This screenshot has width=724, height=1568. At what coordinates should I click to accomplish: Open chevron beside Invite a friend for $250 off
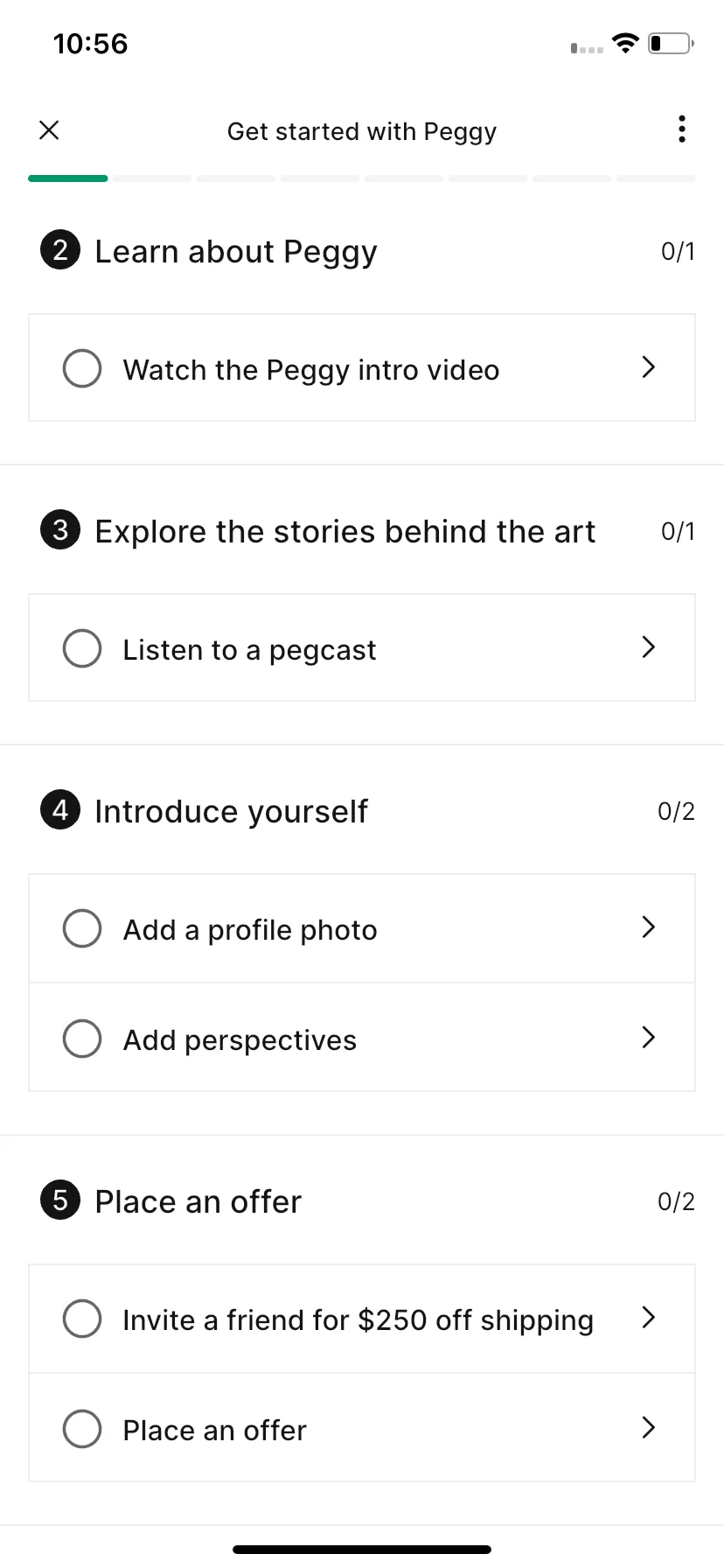pos(648,1318)
